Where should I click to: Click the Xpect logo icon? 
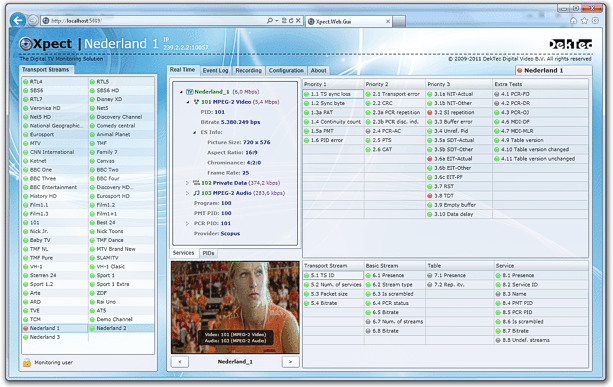[x=26, y=44]
